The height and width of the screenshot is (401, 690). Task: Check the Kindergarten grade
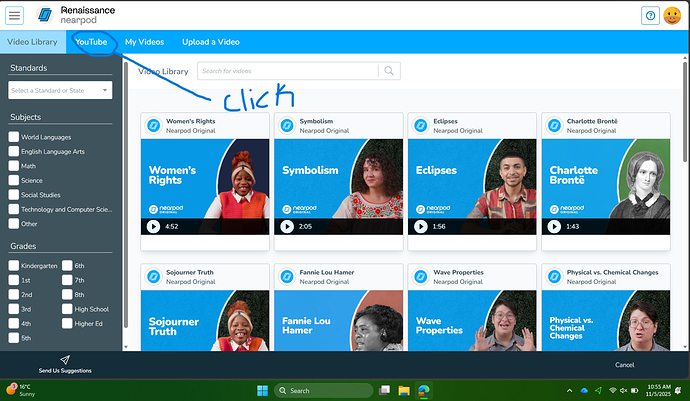coord(14,265)
